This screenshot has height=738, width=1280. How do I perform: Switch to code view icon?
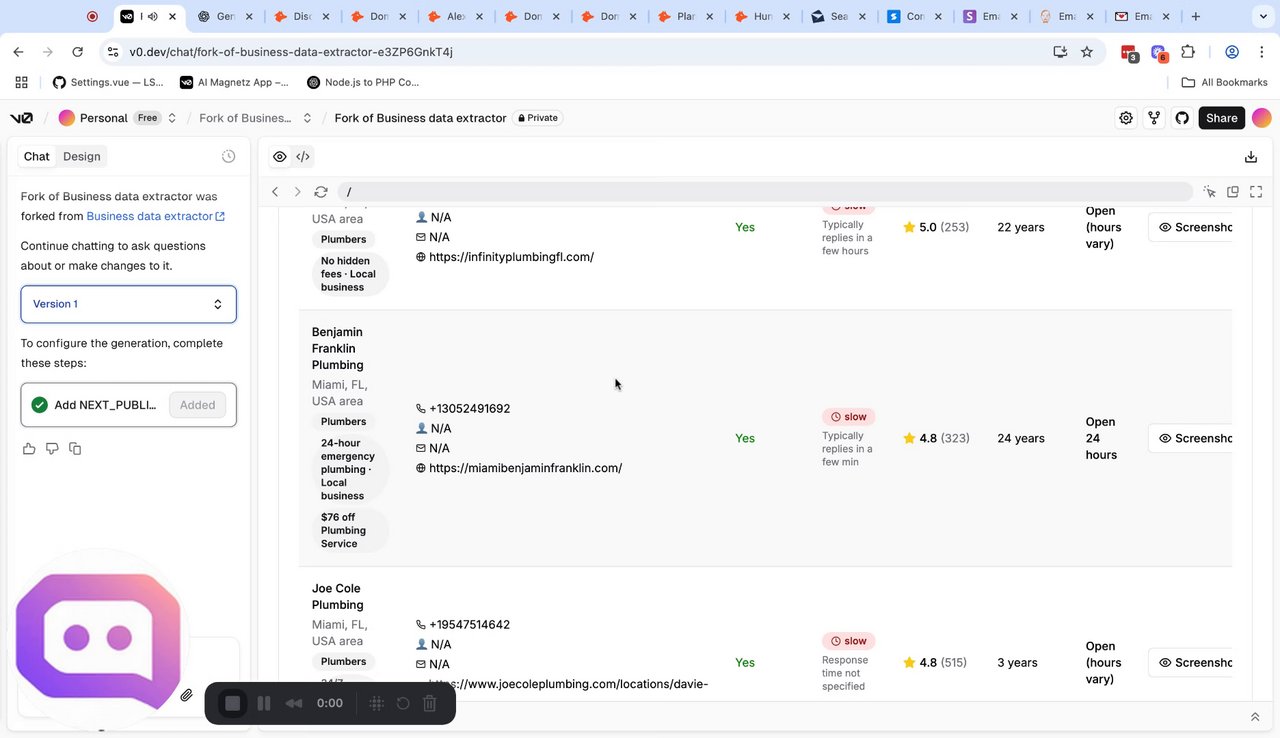[x=303, y=156]
